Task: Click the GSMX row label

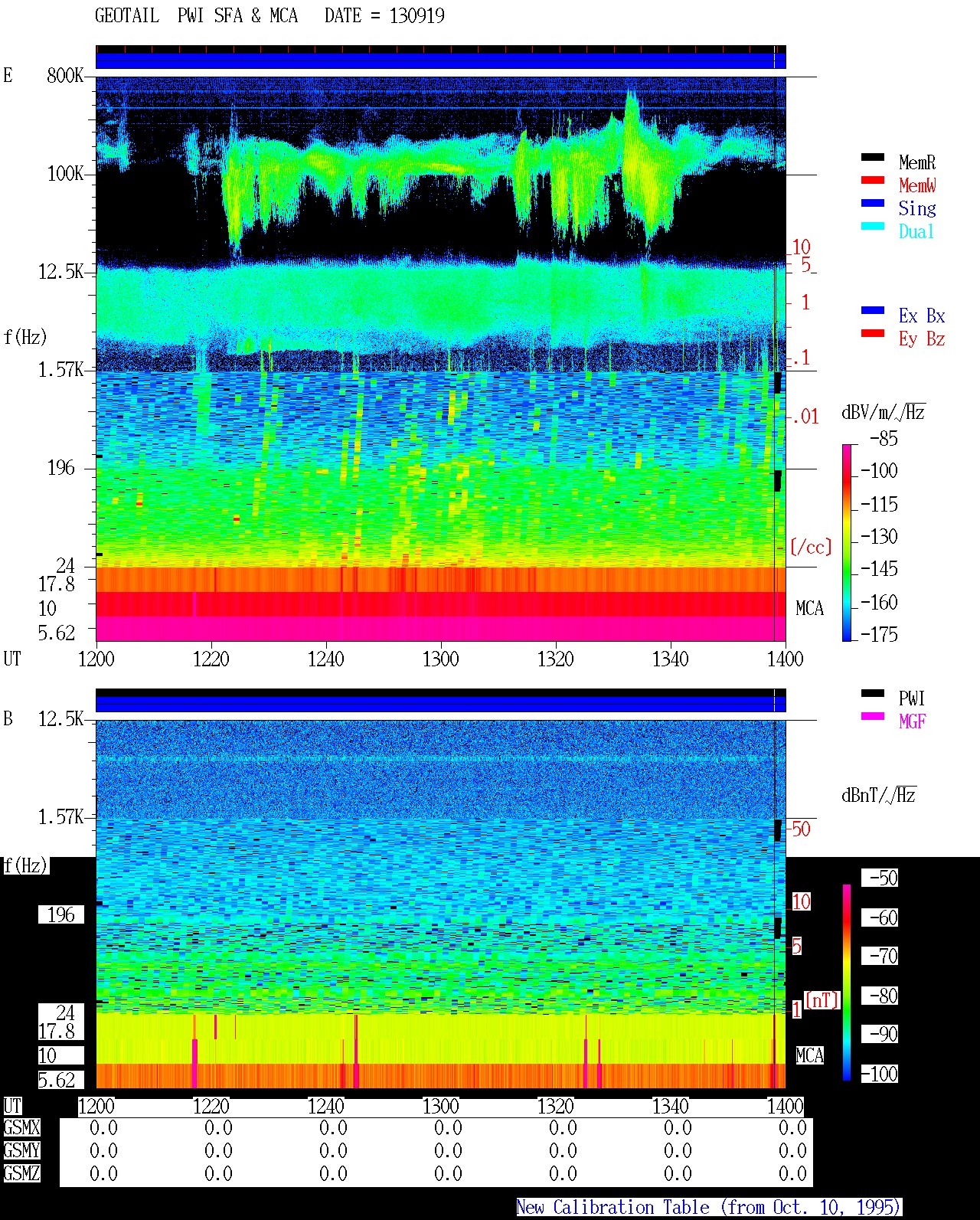Action: (x=21, y=1128)
